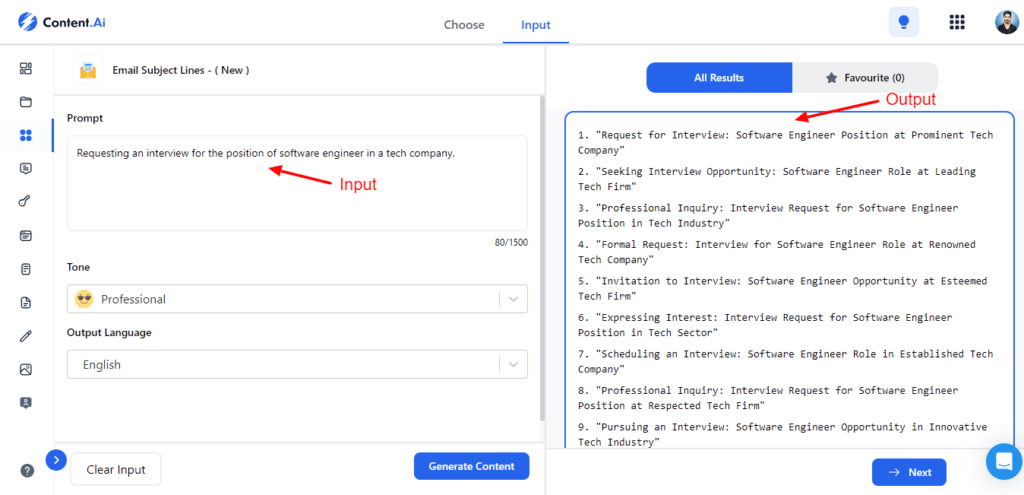The height and width of the screenshot is (495, 1024).
Task: Open the chat message sidebar icon
Action: tap(25, 168)
